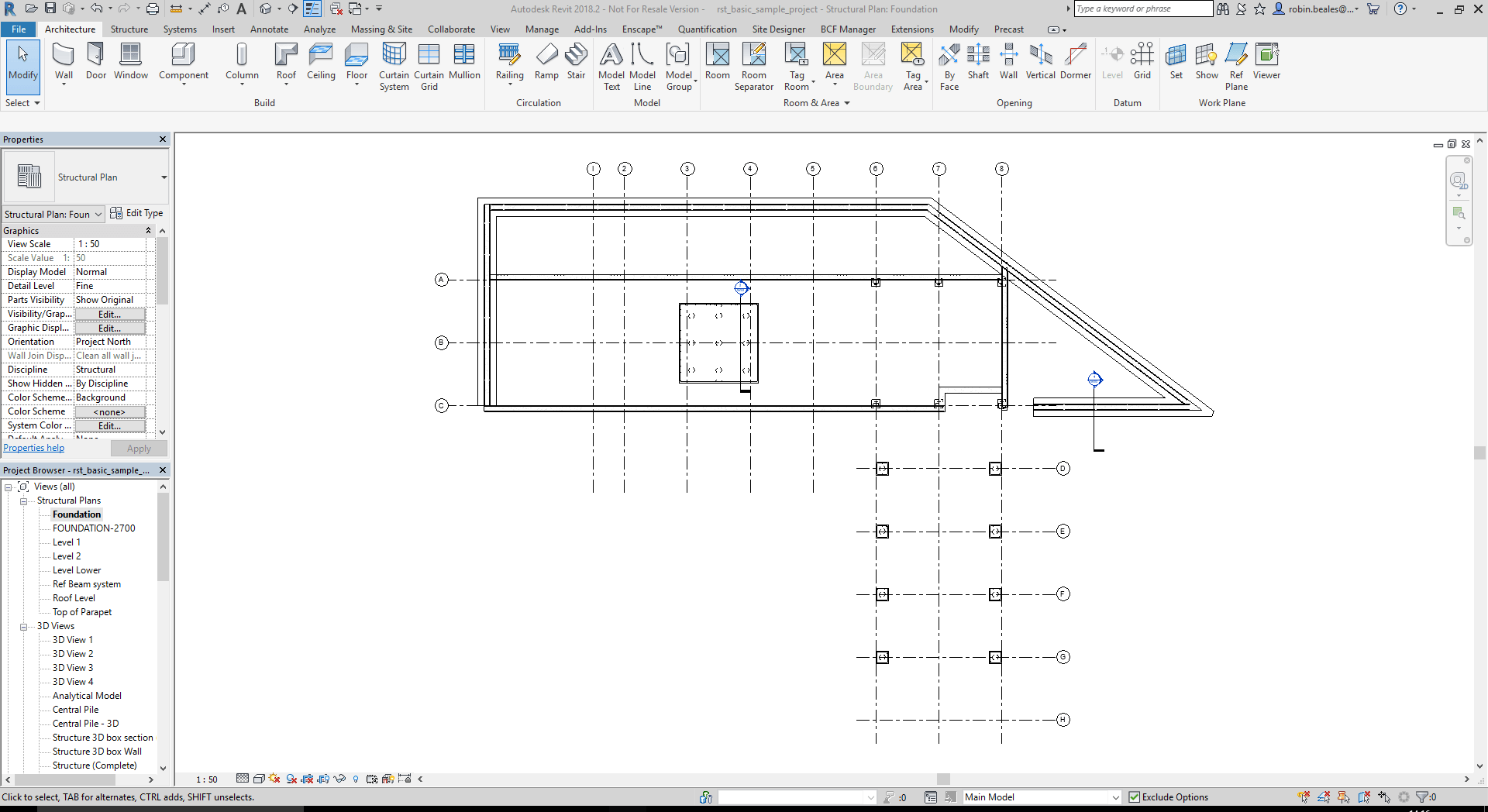Open the Structure ribbon tab
The image size is (1488, 812).
129,29
